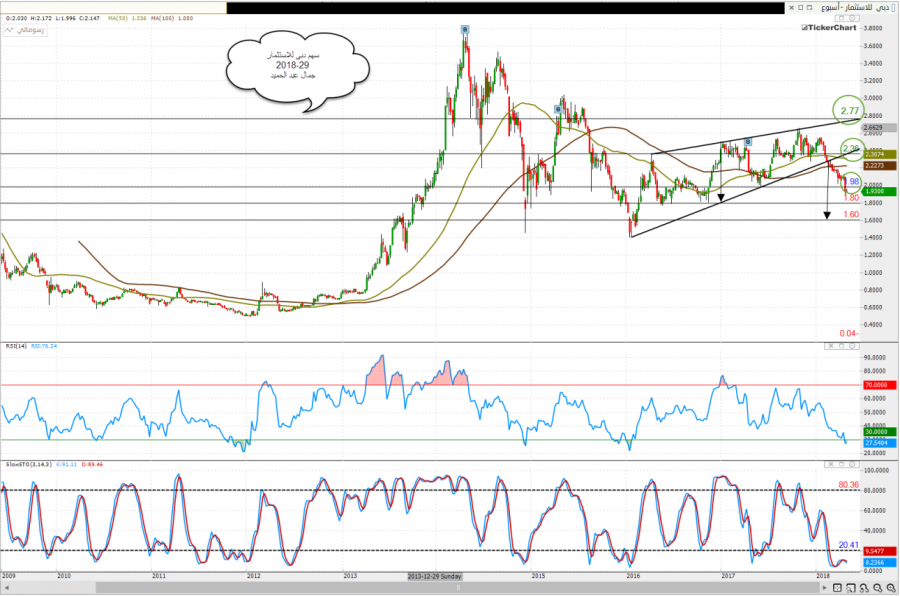Viewport: 900px width, 596px height.
Task: Maximize the SlowSTO panel with its square icon
Action: (x=842, y=464)
